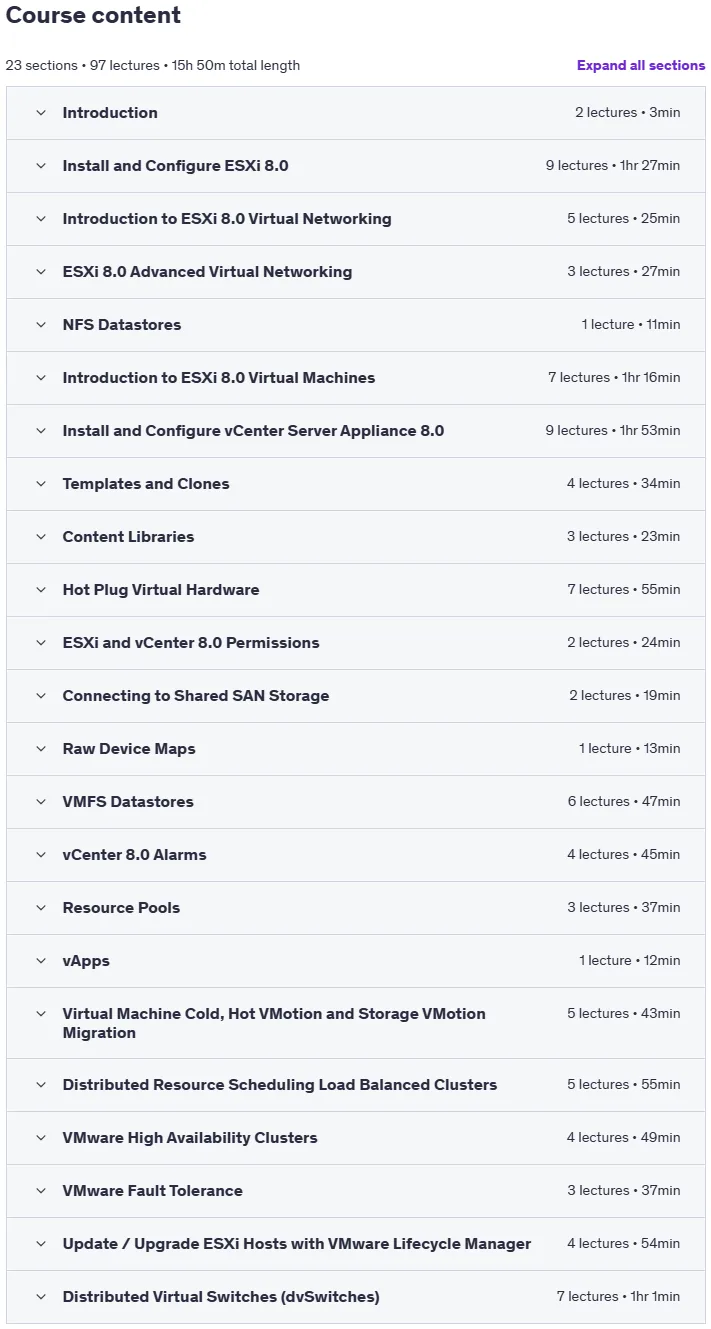Expand the Introduction section chevron
This screenshot has height=1329, width=711.
[41, 113]
